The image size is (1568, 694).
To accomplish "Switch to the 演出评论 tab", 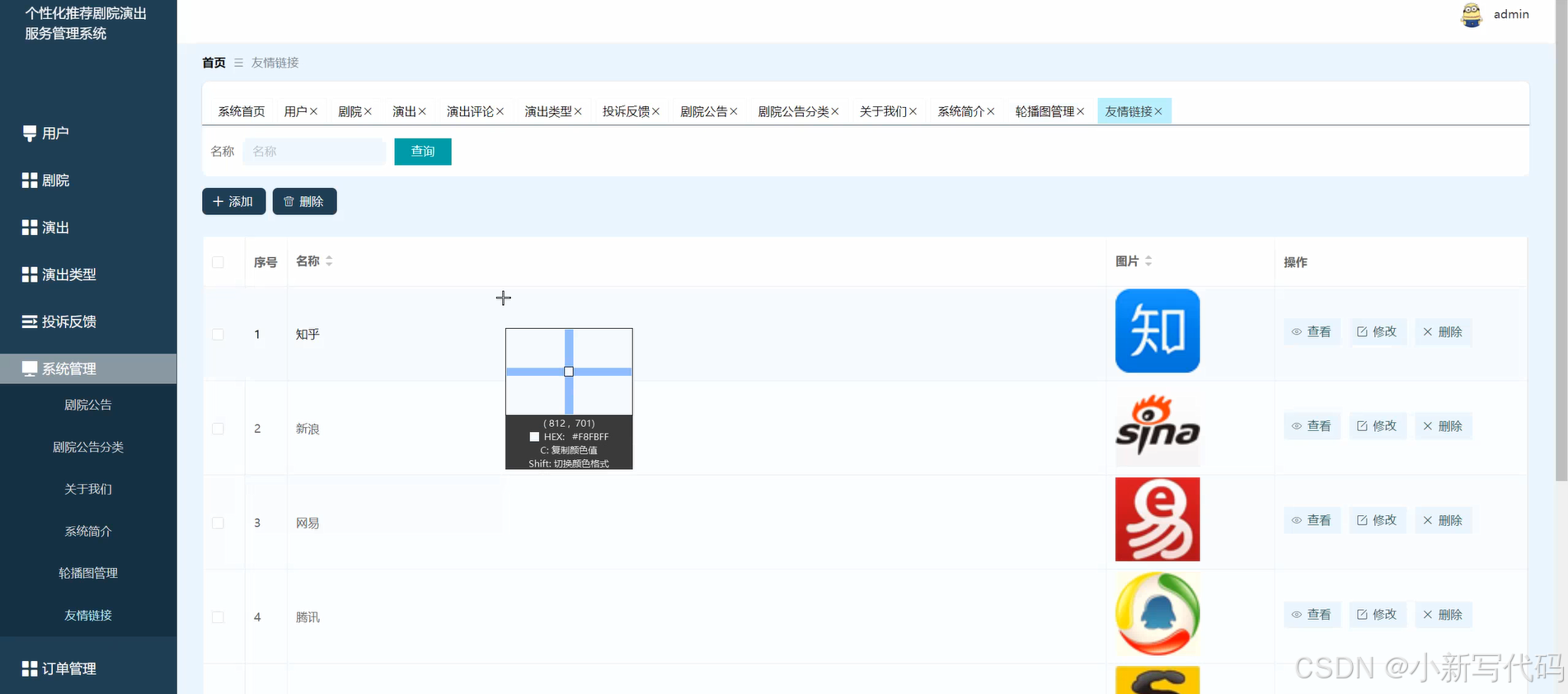I will pyautogui.click(x=470, y=111).
